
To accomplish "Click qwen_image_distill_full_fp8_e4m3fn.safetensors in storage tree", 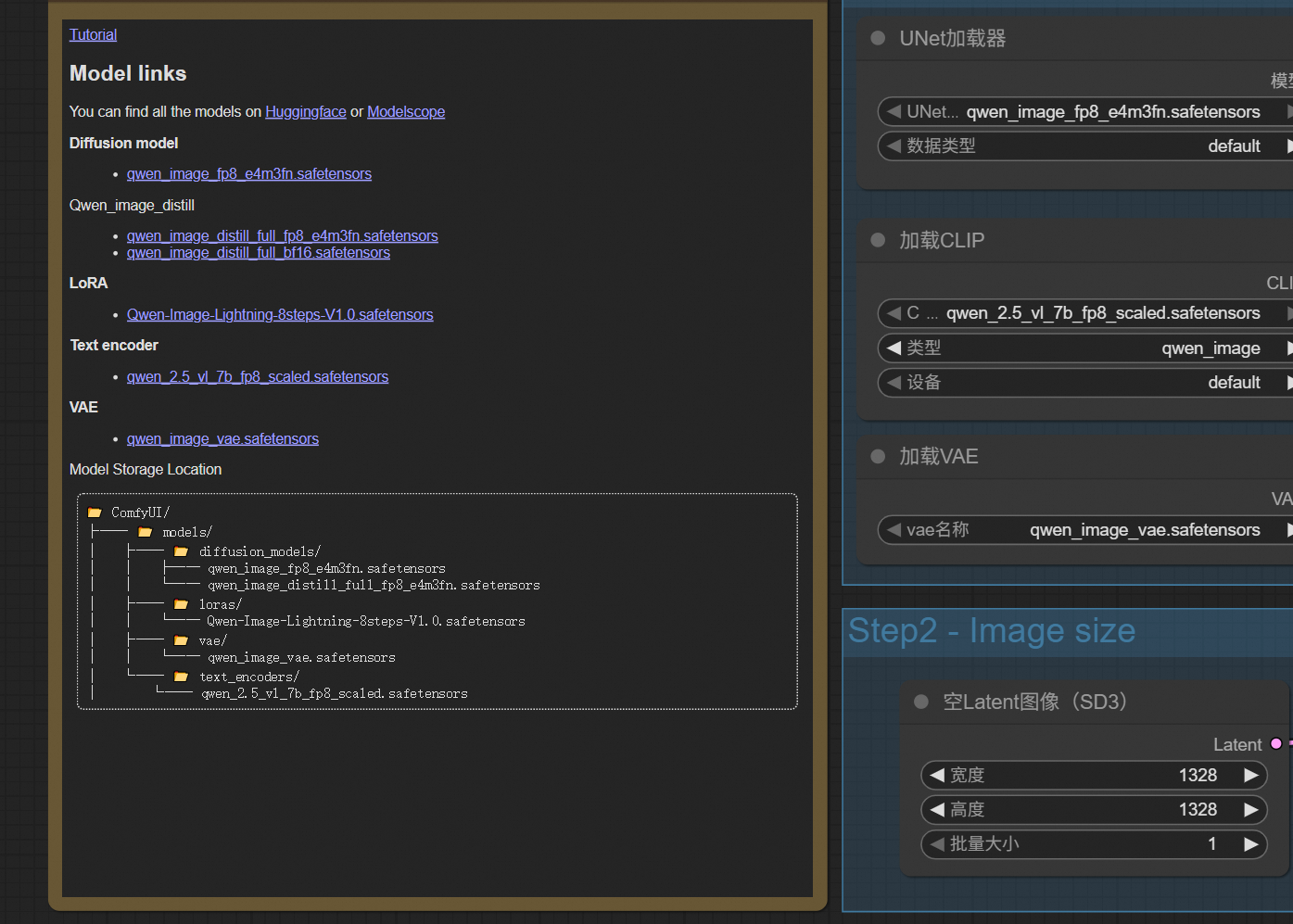I will pyautogui.click(x=374, y=585).
